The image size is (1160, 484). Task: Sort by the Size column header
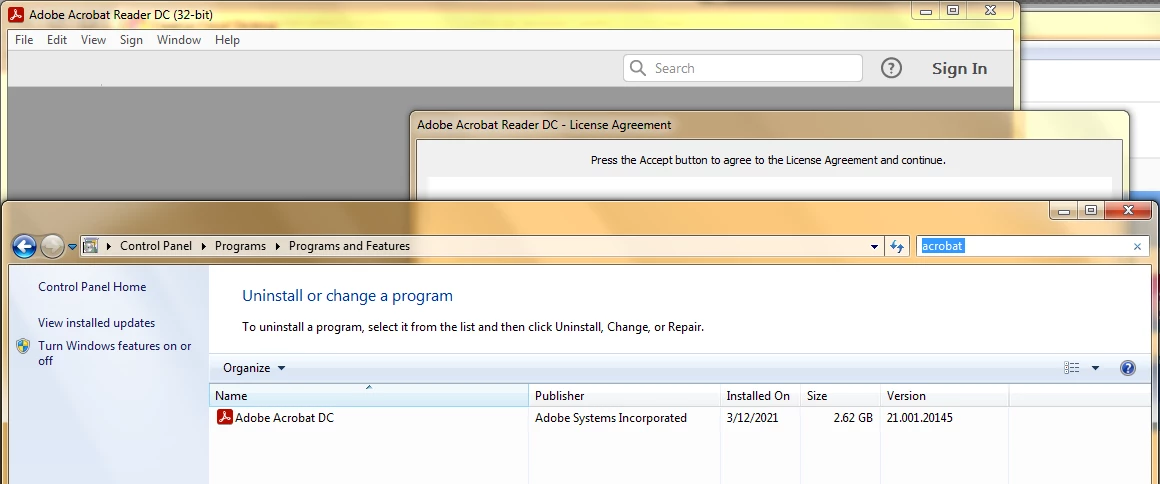840,396
